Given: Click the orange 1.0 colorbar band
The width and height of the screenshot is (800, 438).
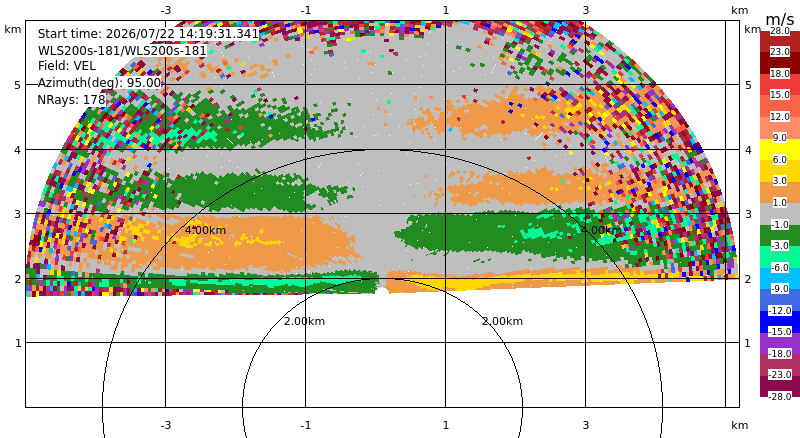Looking at the screenshot, I should (780, 192).
